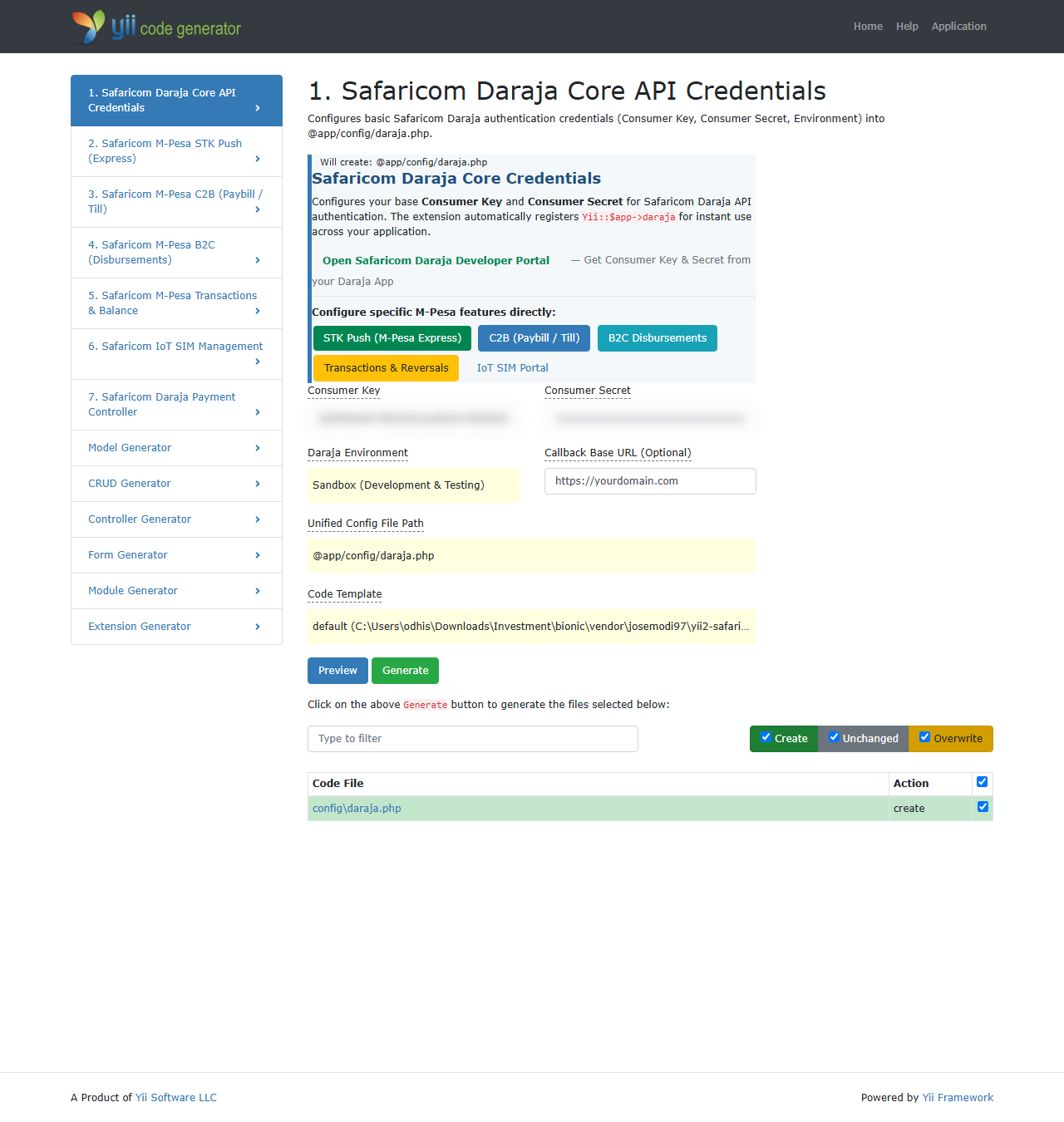Click the blue Preview button
The image size is (1064, 1122).
tap(337, 671)
